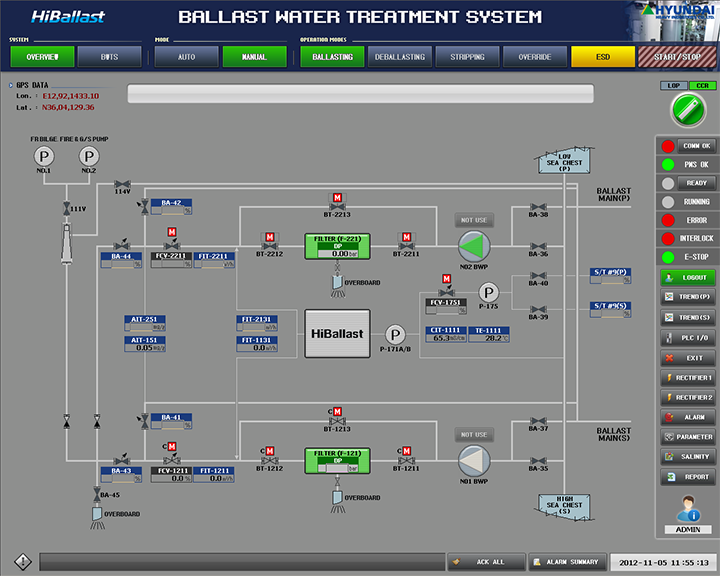Select OVERRIDE operation mode
Screen dimensions: 720x576
[x=535, y=57]
